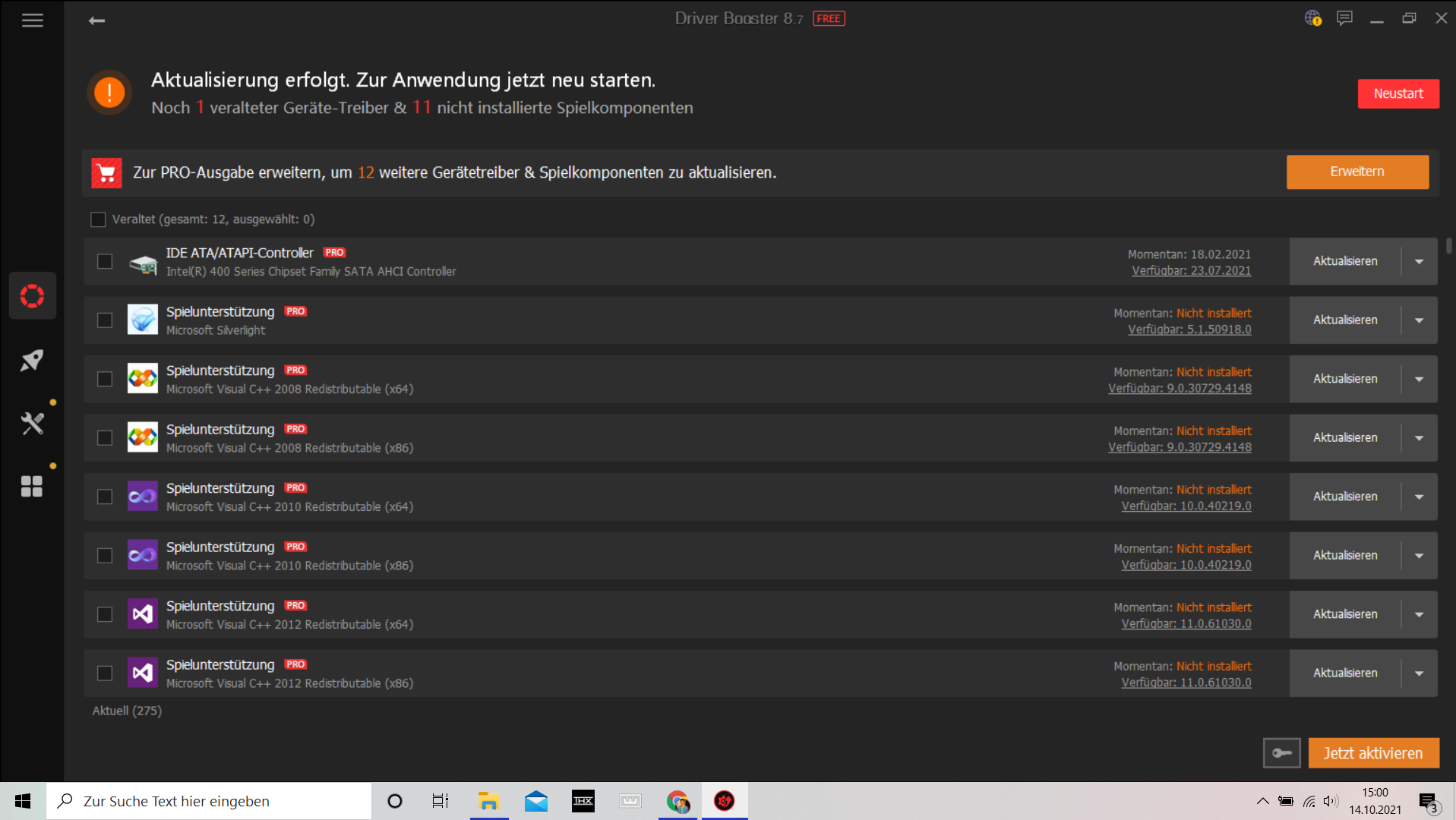Image resolution: width=1456 pixels, height=820 pixels.
Task: Open dropdown arrow next to Silverlight Aktualisieren
Action: 1419,320
